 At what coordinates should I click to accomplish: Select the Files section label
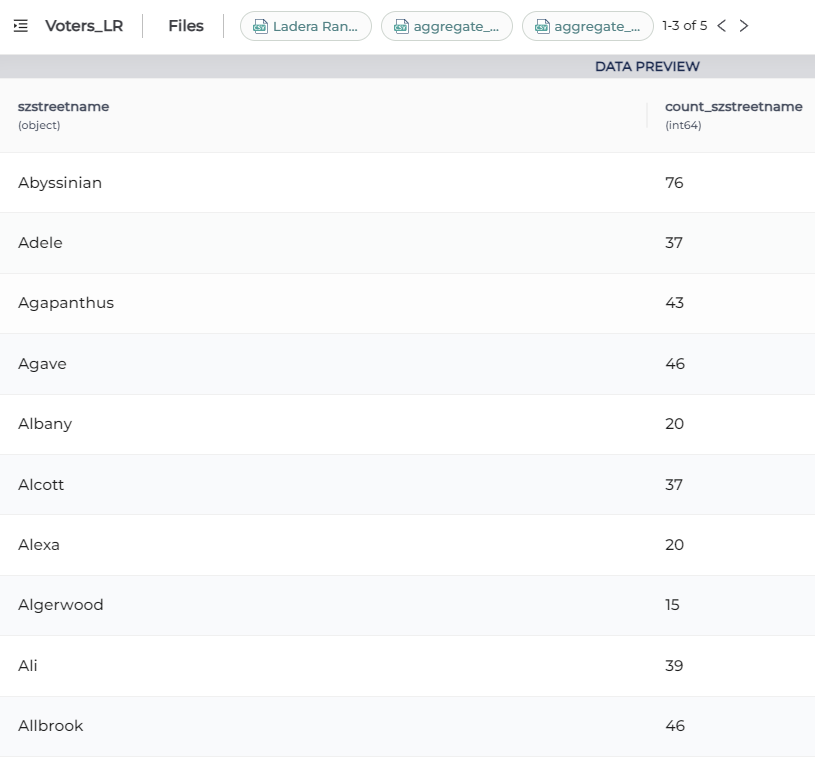(186, 26)
